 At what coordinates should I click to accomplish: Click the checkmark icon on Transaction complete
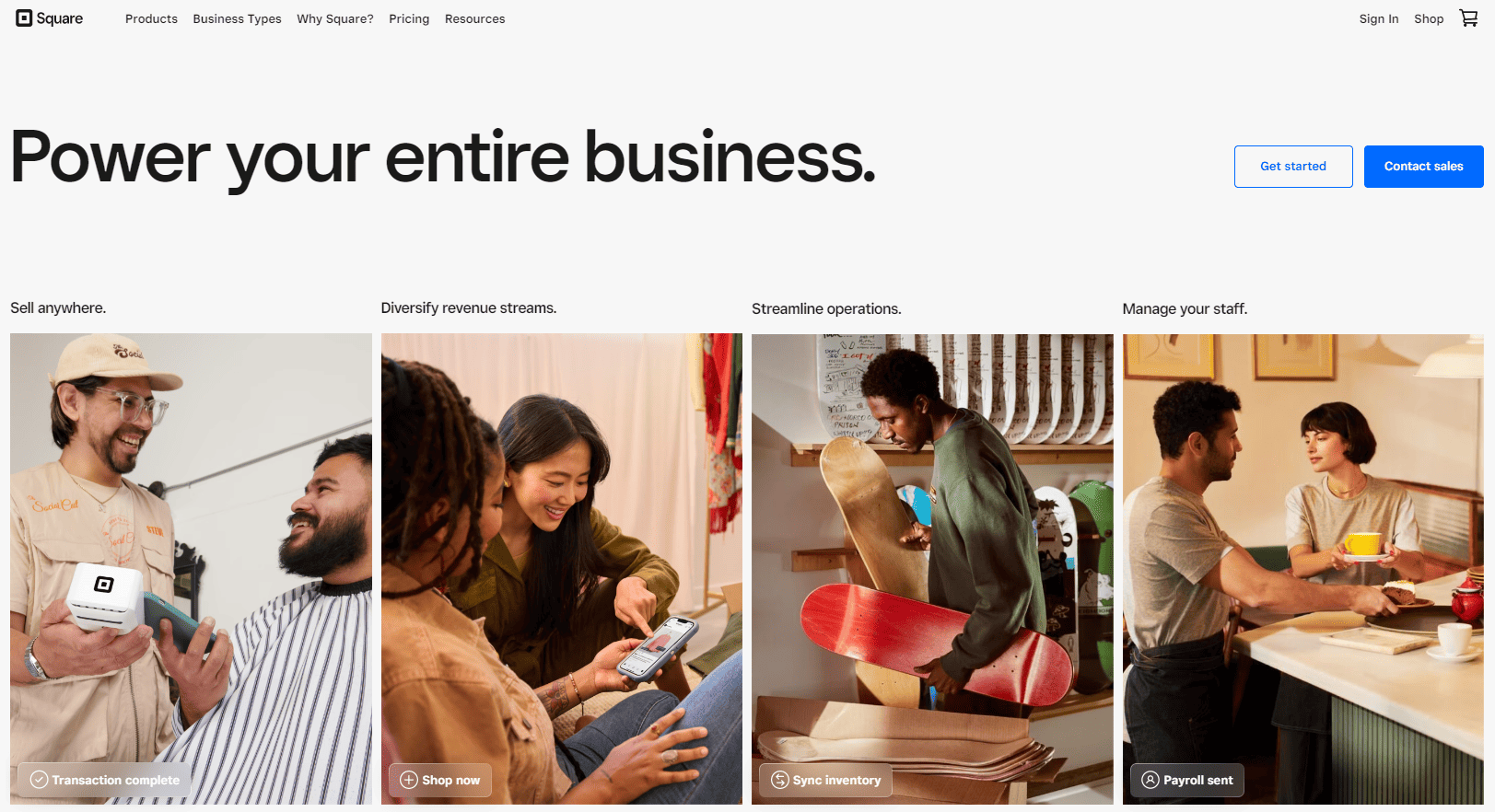click(39, 780)
